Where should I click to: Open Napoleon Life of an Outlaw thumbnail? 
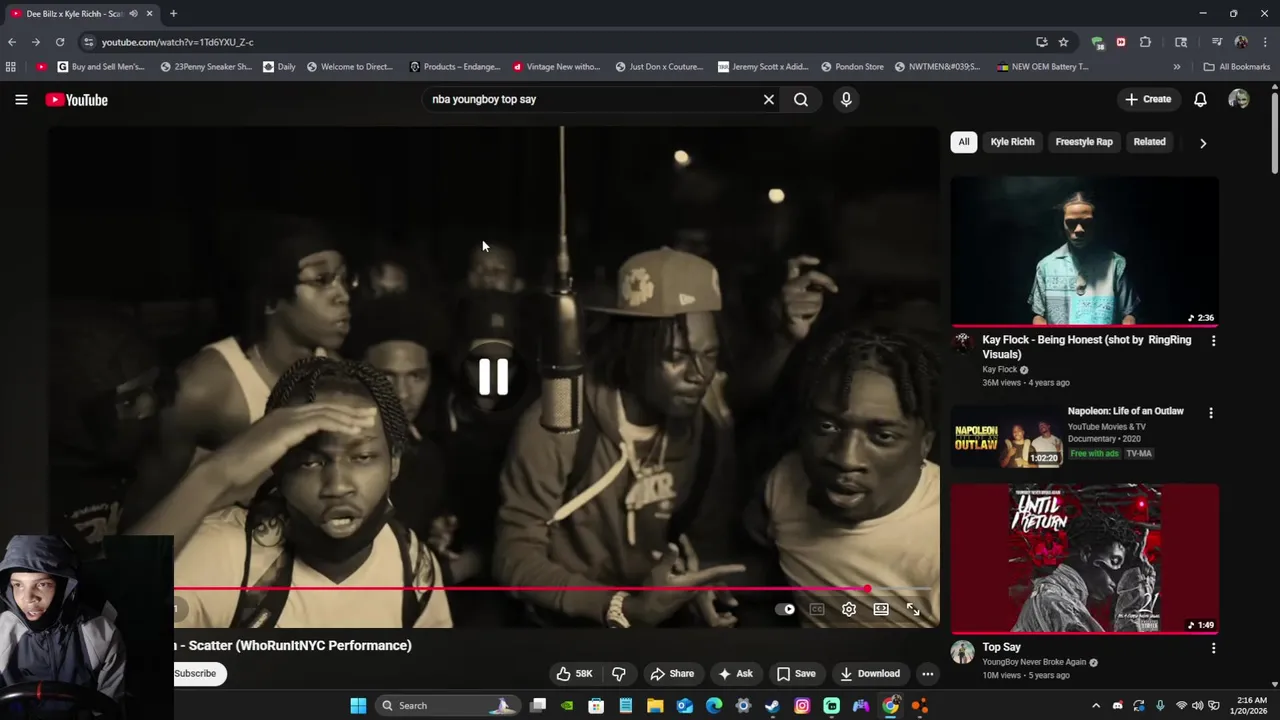click(x=1005, y=437)
